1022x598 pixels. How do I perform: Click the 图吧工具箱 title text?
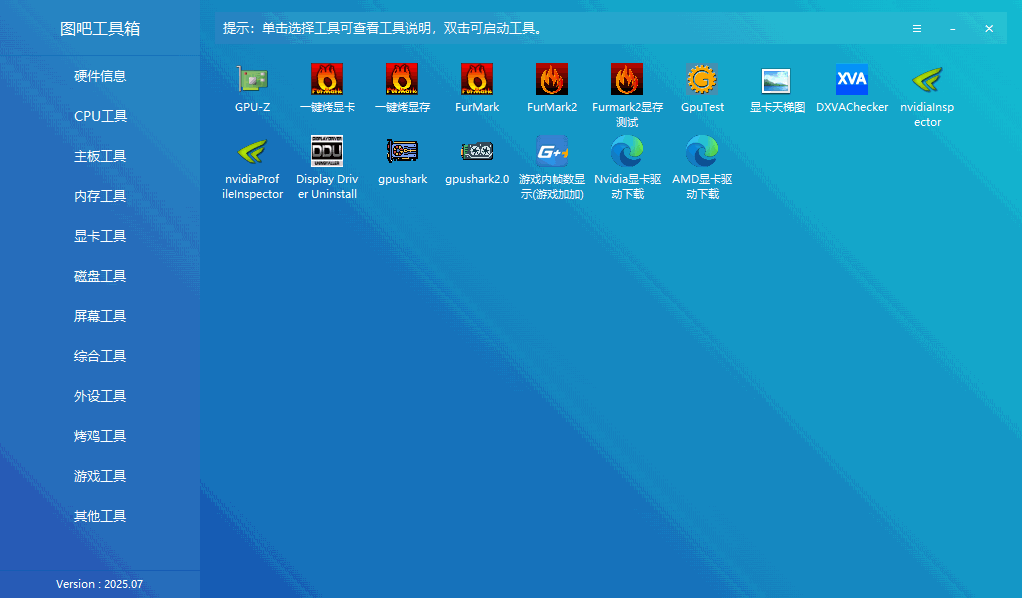(100, 29)
